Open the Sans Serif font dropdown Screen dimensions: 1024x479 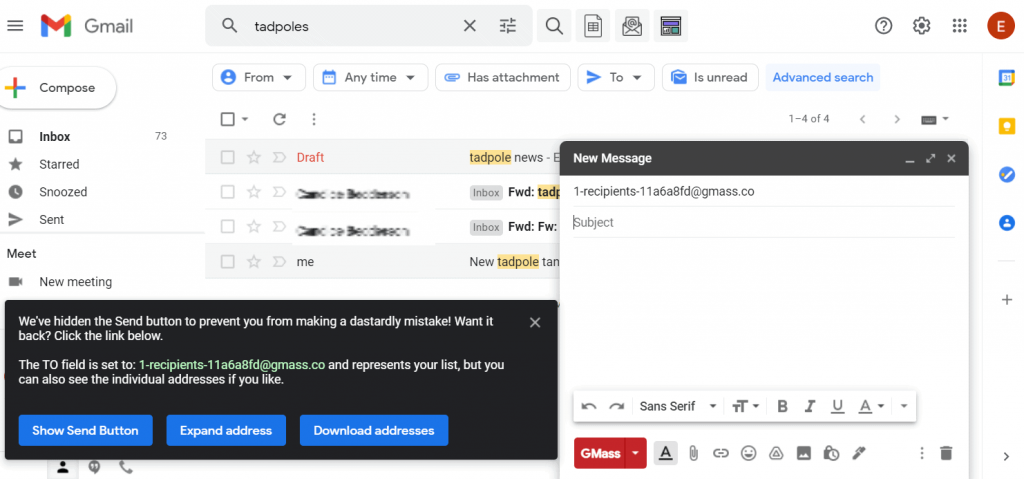[678, 406]
